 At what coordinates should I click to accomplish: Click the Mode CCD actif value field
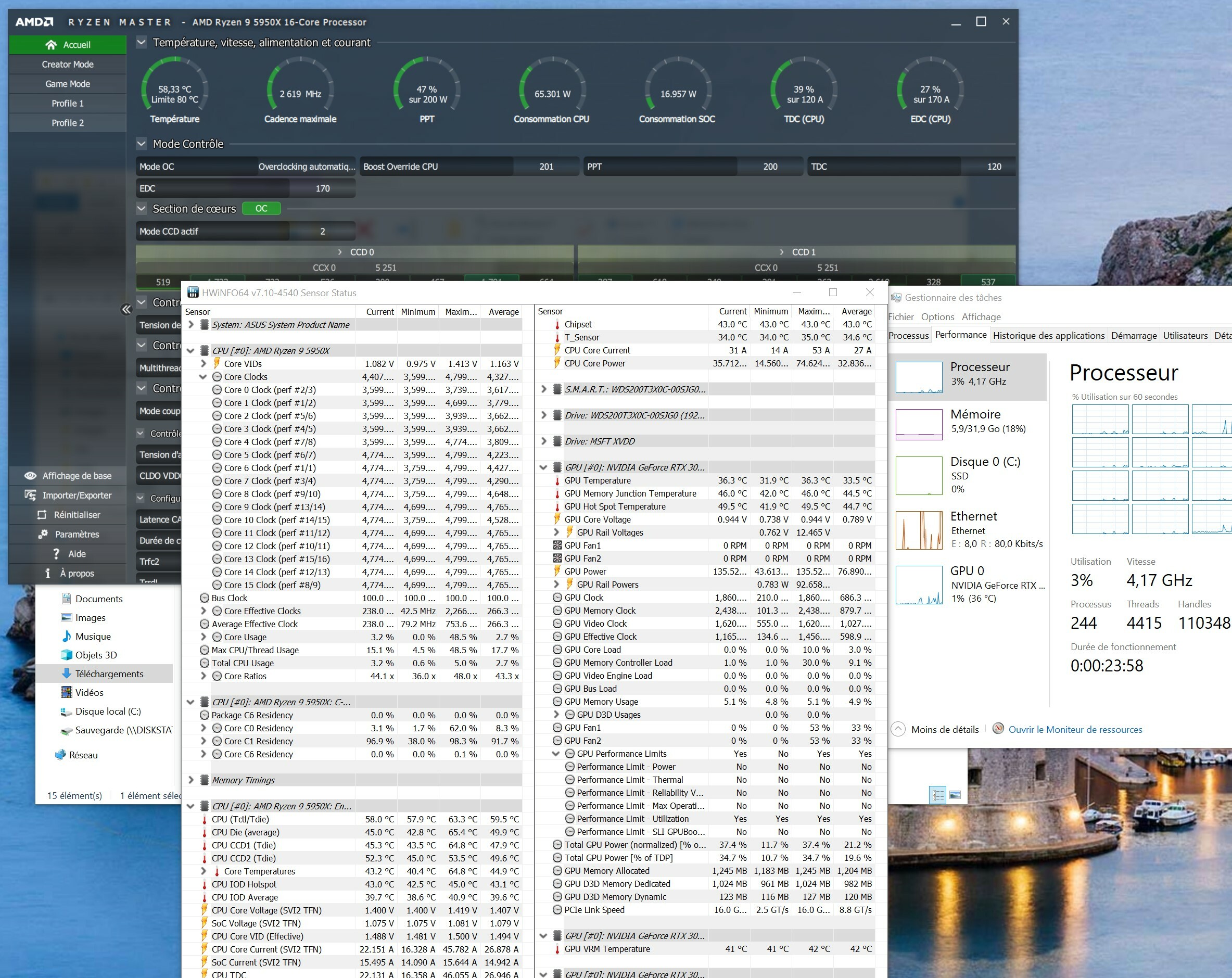coord(322,232)
